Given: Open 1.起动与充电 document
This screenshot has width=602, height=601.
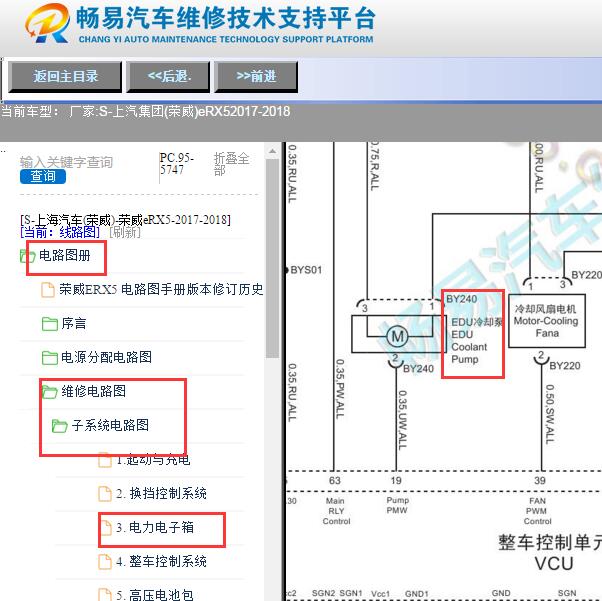Looking at the screenshot, I should pyautogui.click(x=153, y=459).
